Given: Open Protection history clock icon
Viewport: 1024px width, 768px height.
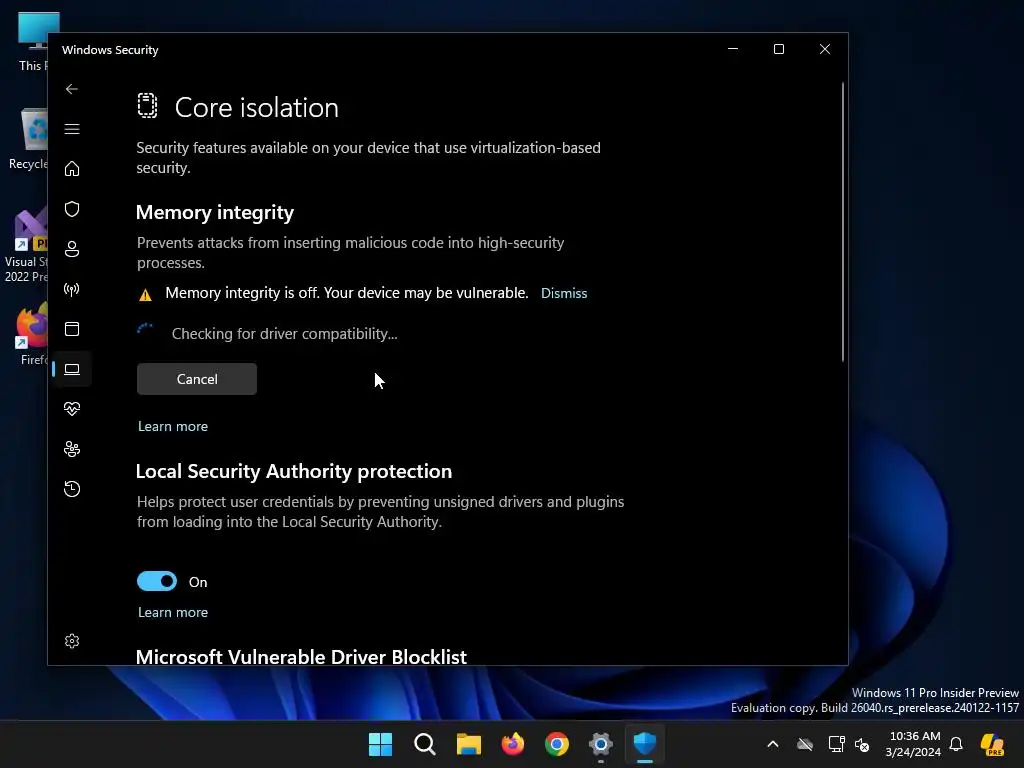Looking at the screenshot, I should tap(72, 489).
